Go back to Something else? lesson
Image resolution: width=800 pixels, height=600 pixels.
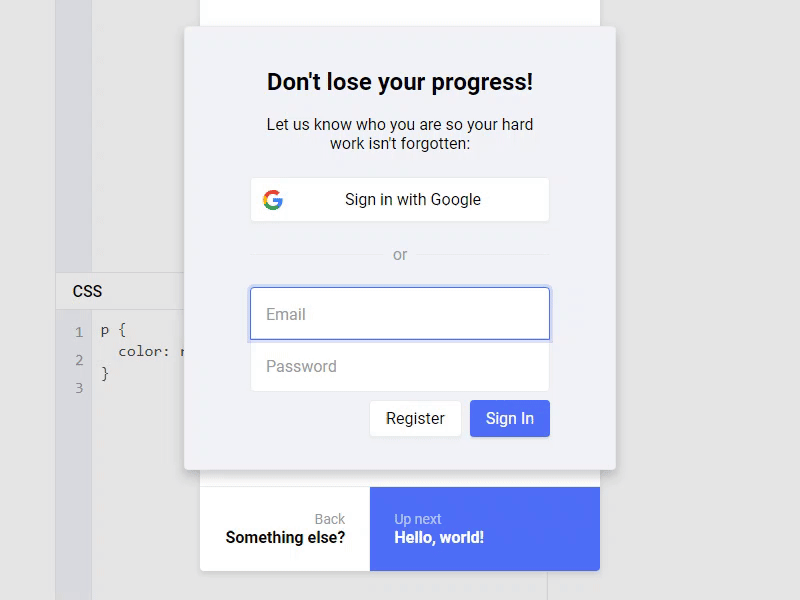tap(285, 529)
